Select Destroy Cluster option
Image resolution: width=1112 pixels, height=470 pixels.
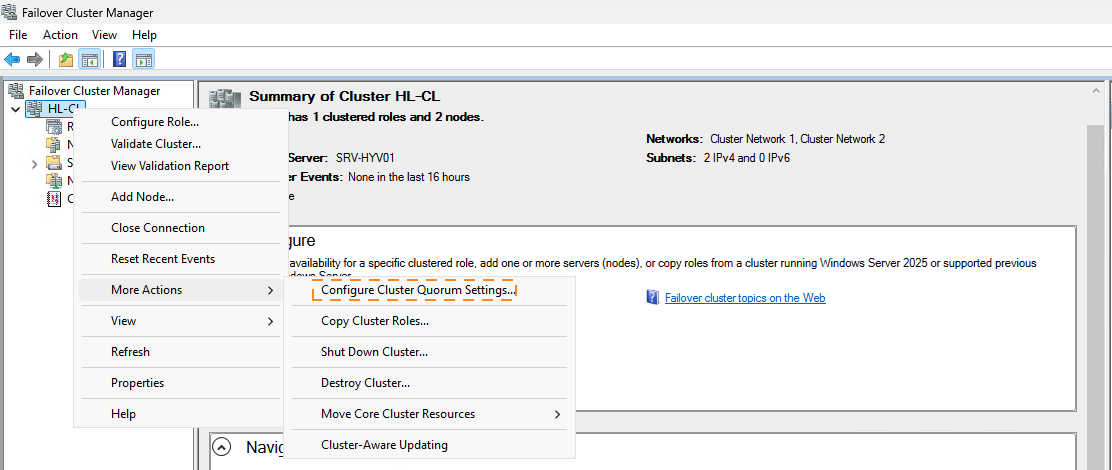365,383
